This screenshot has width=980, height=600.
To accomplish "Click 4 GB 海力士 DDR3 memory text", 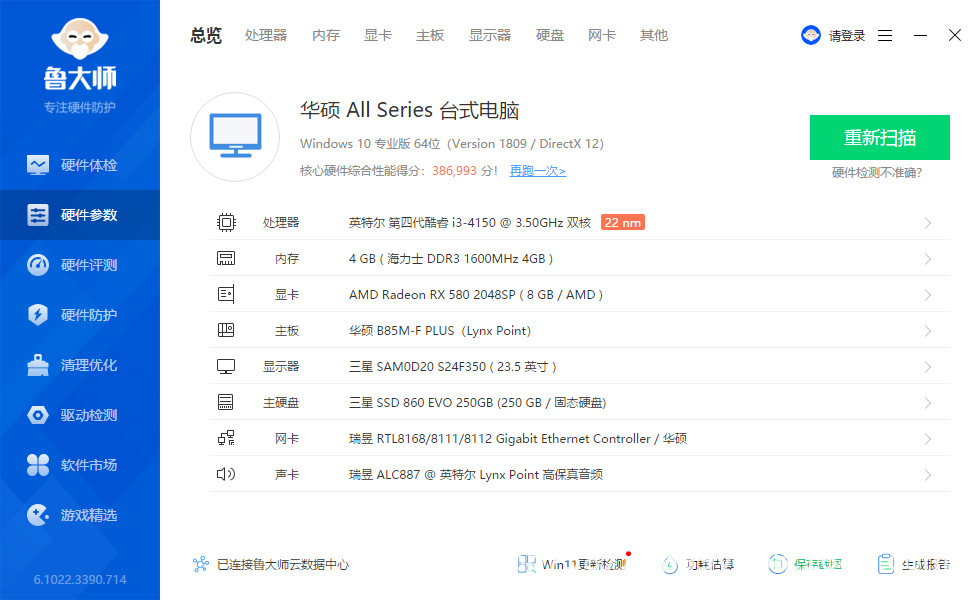I will pos(451,259).
